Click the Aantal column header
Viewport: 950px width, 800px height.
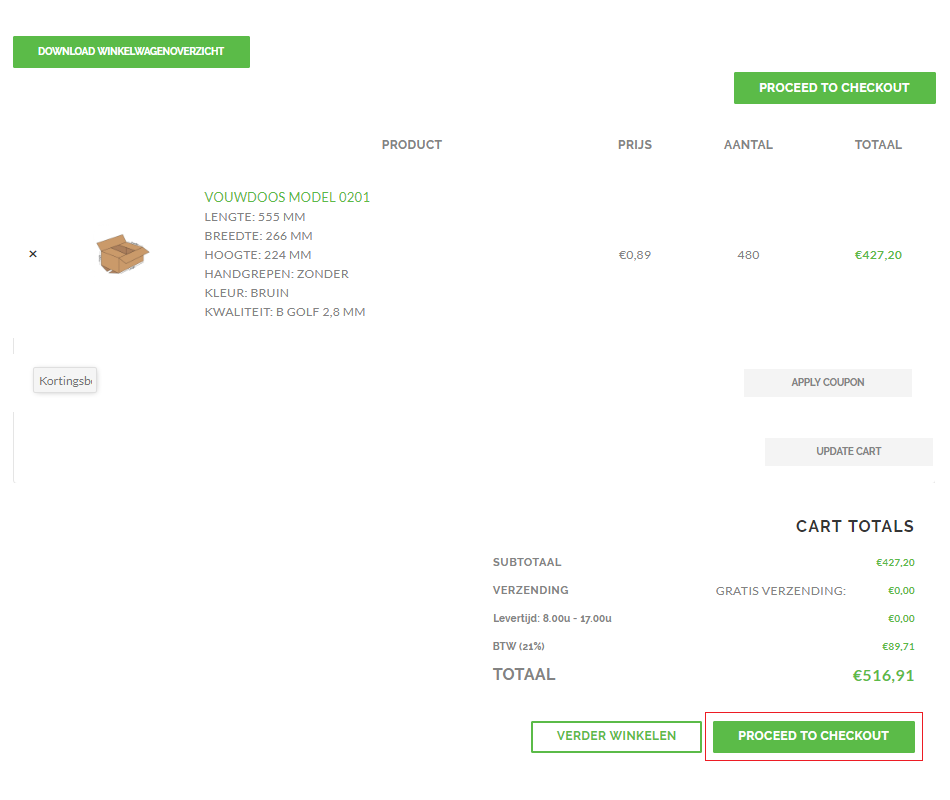(748, 145)
